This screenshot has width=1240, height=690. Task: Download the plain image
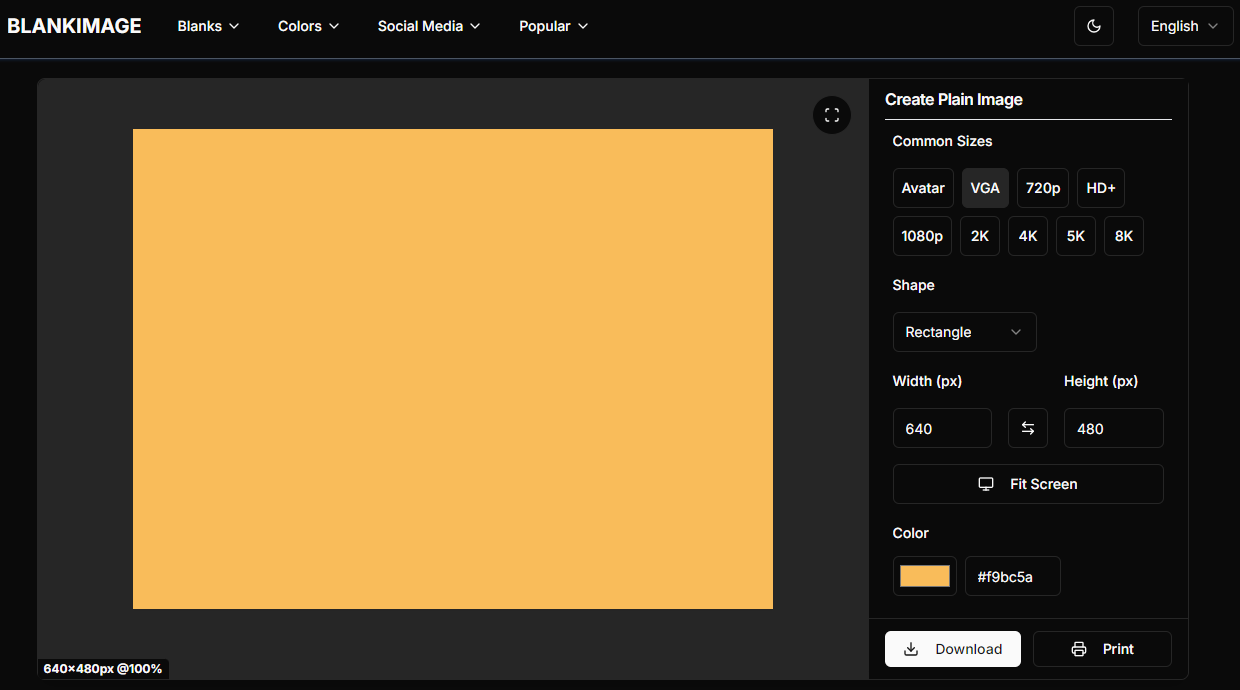point(953,649)
